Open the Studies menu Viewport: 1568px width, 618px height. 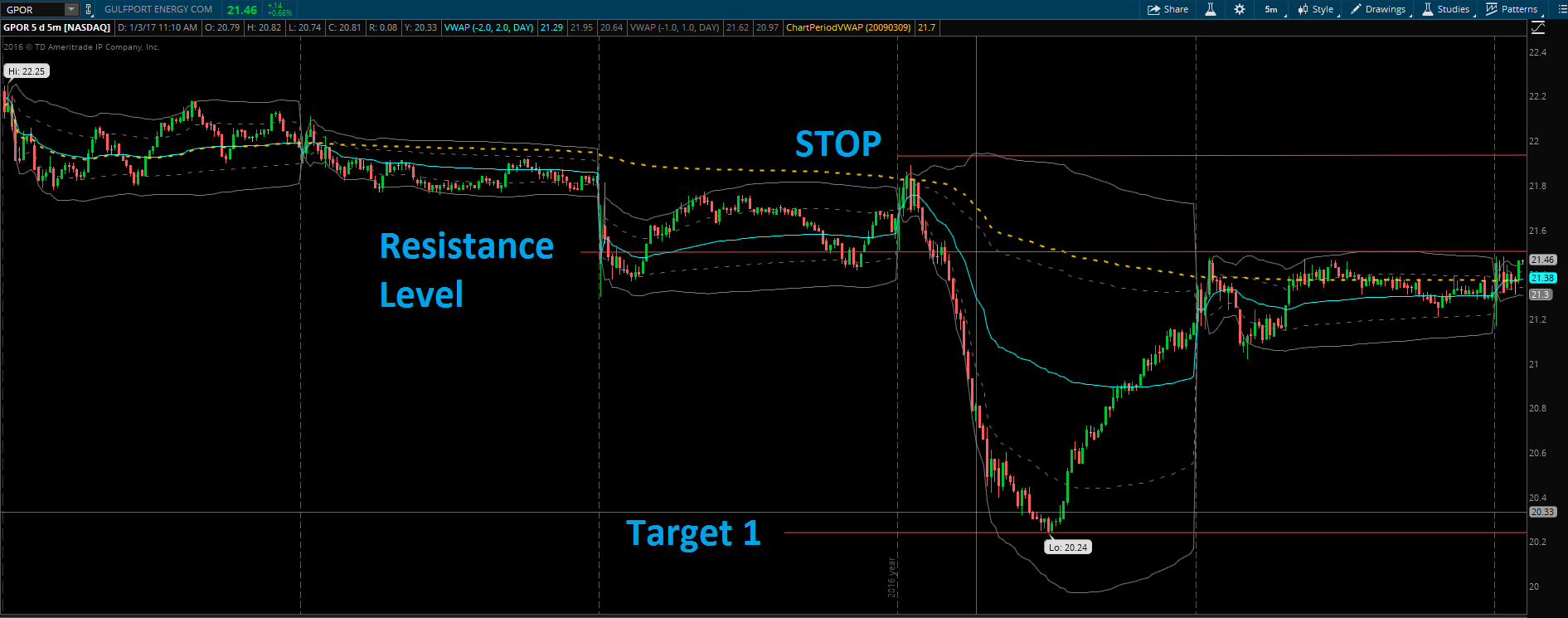(x=1447, y=9)
